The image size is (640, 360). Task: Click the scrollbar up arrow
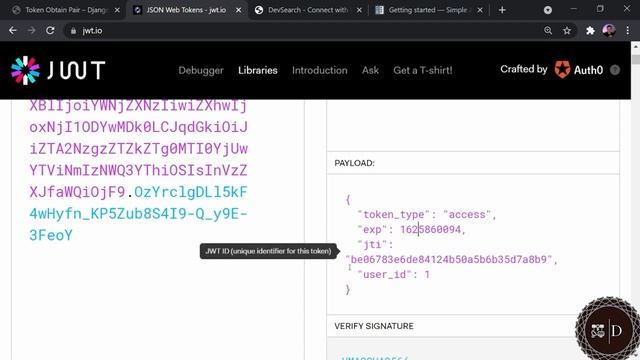coord(636,46)
